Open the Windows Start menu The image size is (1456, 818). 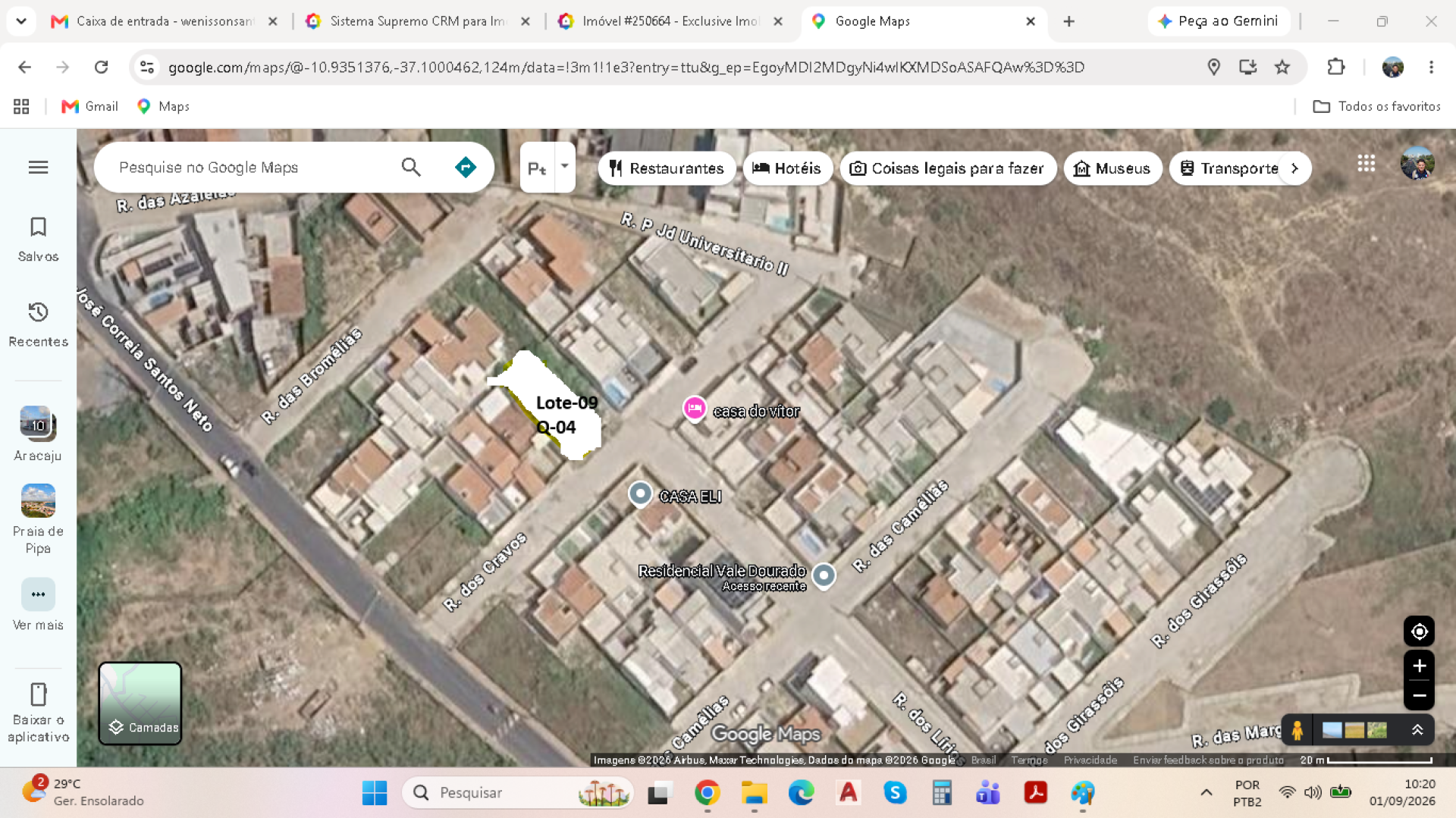click(375, 793)
